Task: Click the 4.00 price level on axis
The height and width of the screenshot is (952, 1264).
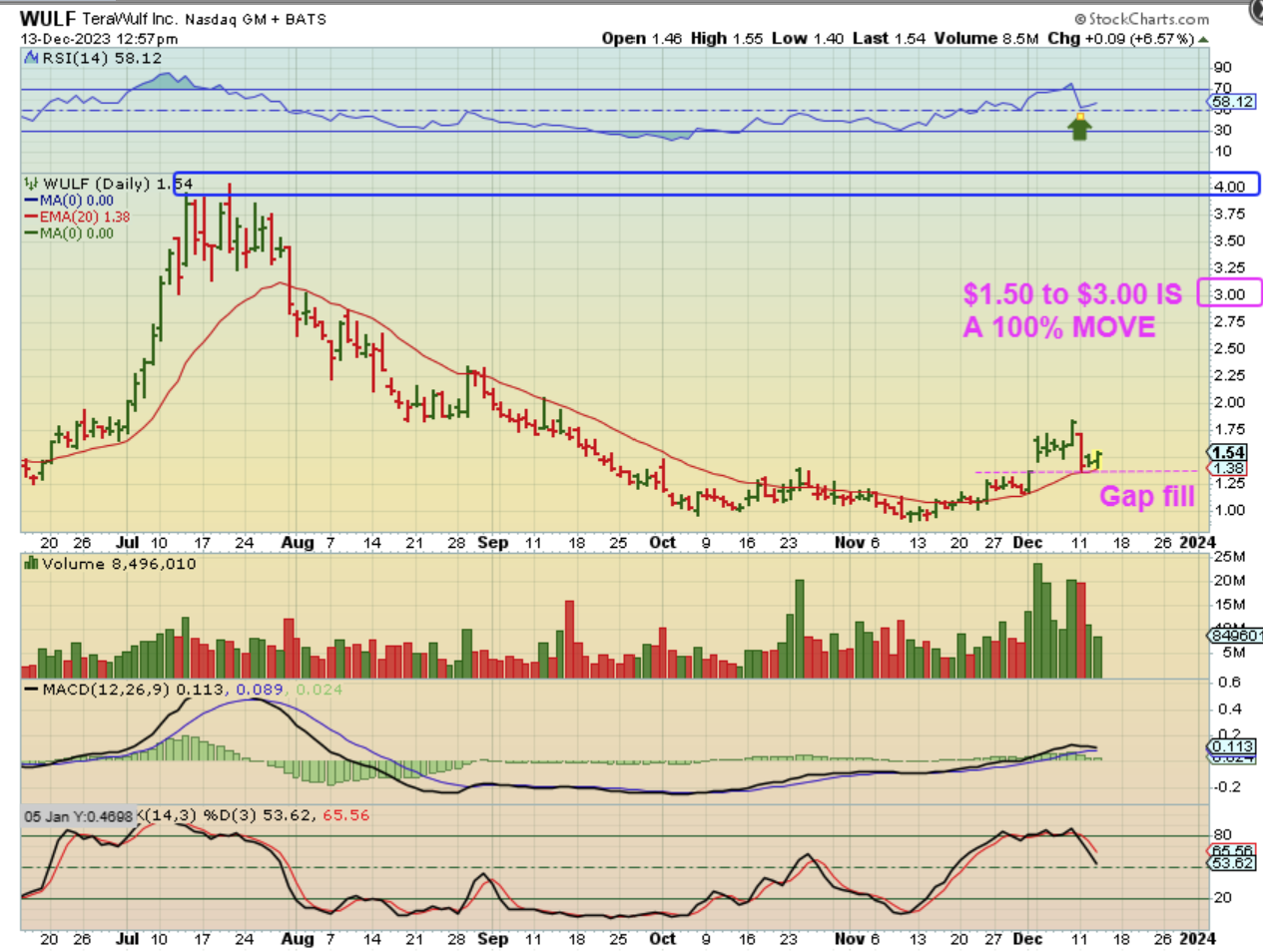Action: click(1229, 187)
